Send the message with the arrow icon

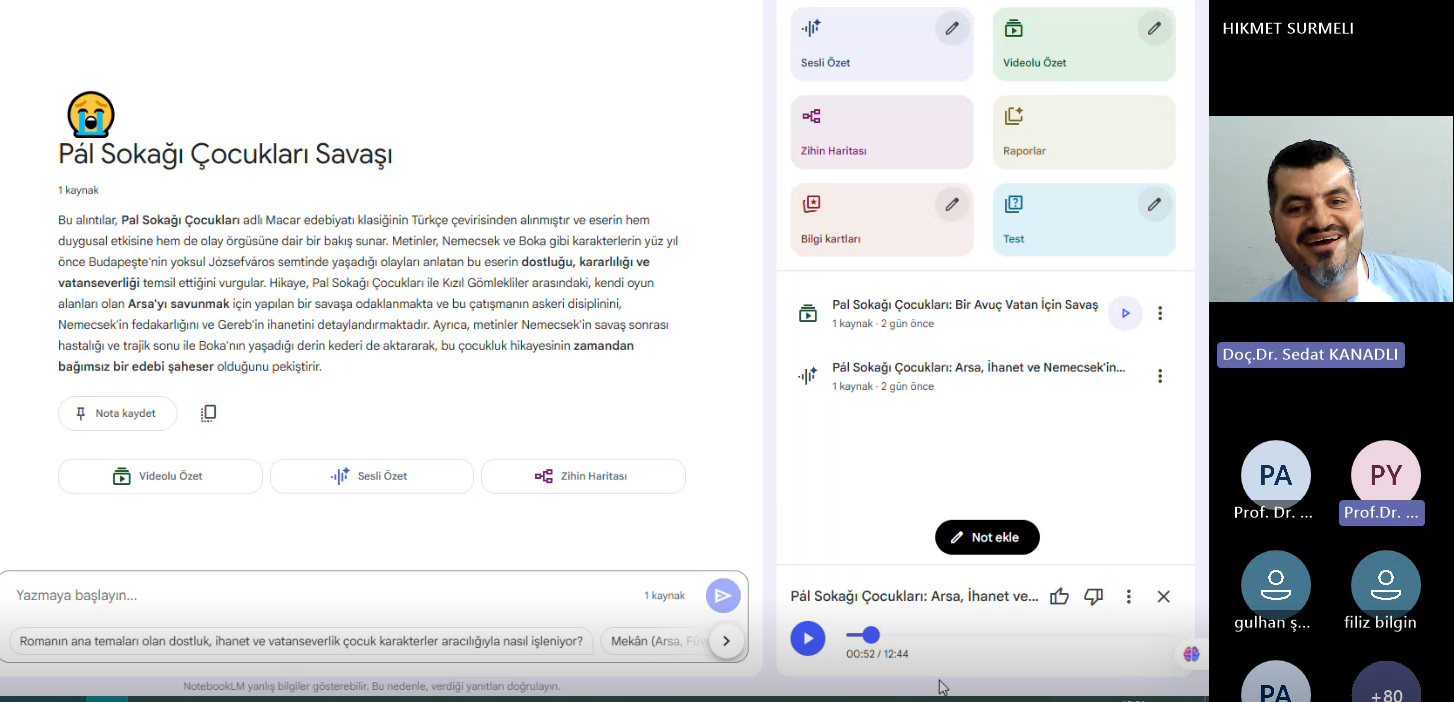coord(723,596)
